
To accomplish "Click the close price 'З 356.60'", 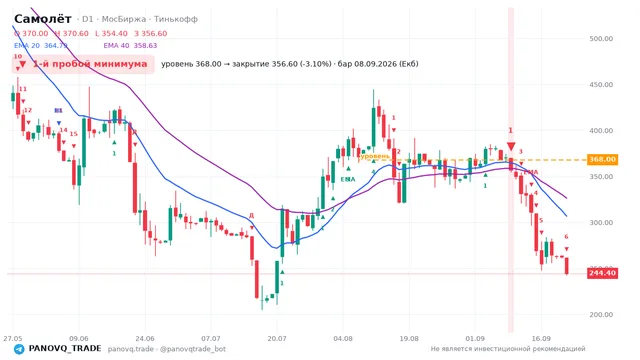I will pos(151,33).
